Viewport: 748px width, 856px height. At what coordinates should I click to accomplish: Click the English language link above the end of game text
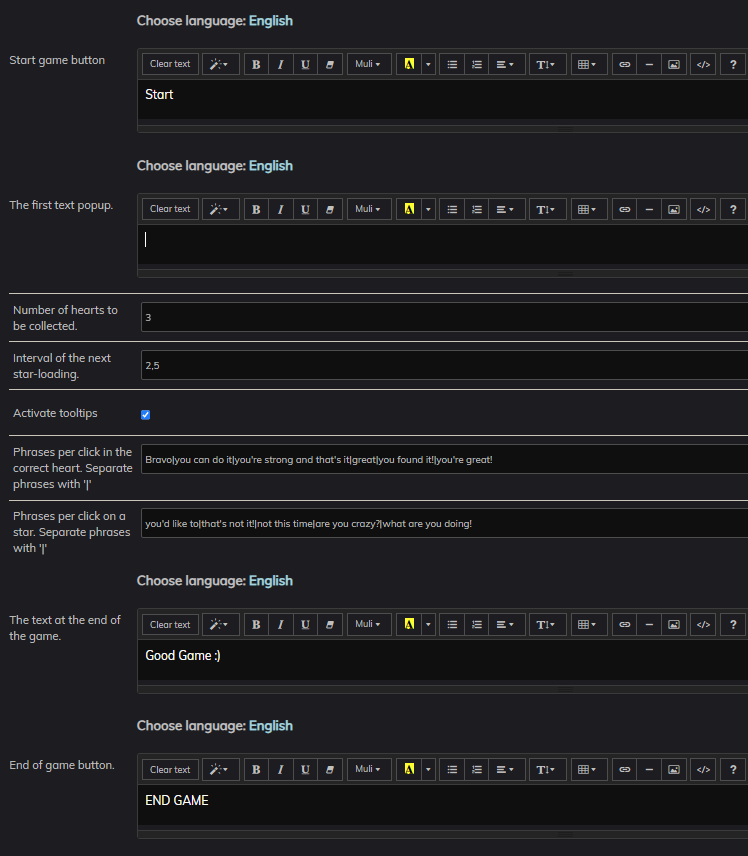(x=271, y=581)
